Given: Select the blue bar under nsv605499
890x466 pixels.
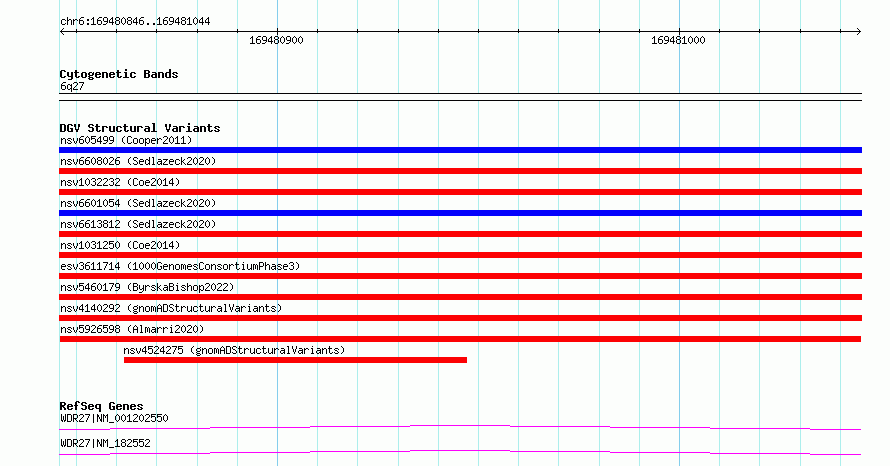Looking at the screenshot, I should (x=460, y=150).
